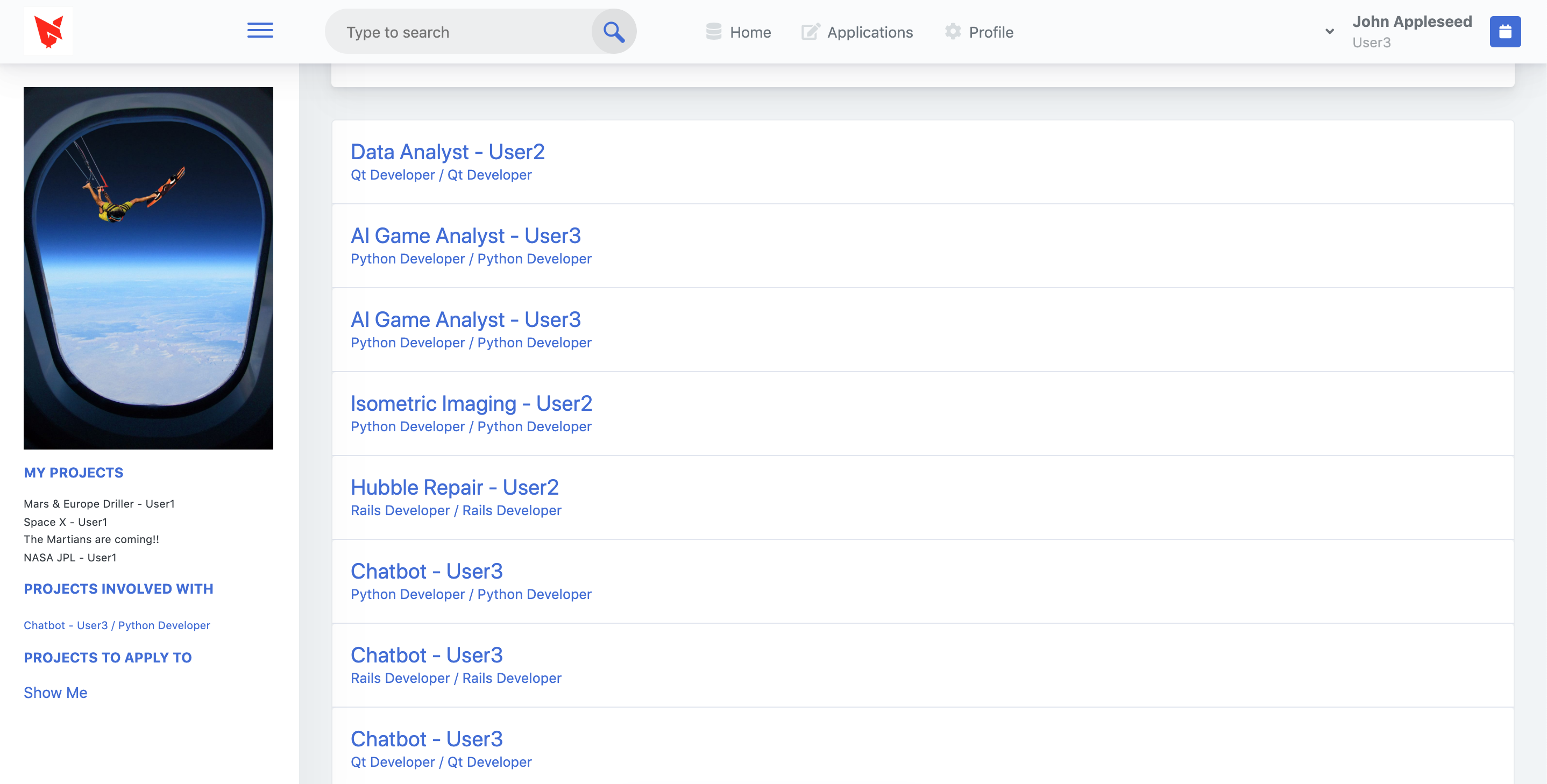Select NASA JPL - User1 project
The image size is (1547, 784).
[70, 558]
